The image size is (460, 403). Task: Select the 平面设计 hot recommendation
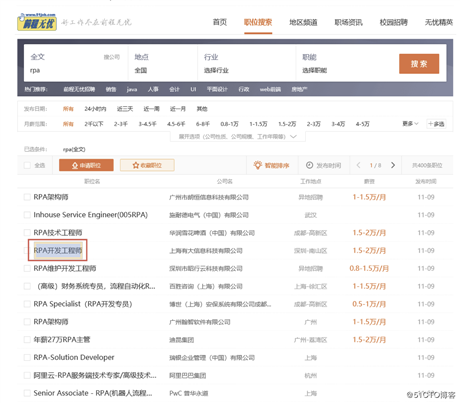[x=217, y=89]
